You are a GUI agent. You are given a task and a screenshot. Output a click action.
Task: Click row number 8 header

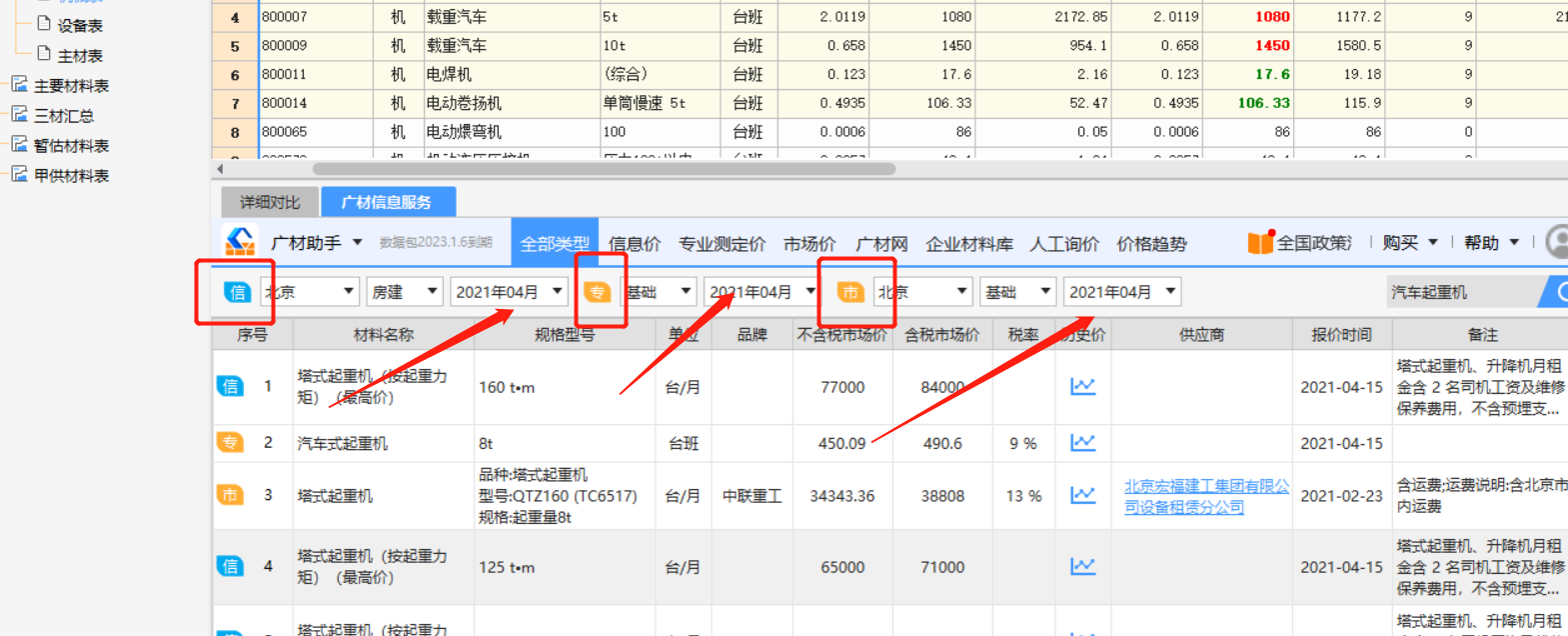[235, 132]
